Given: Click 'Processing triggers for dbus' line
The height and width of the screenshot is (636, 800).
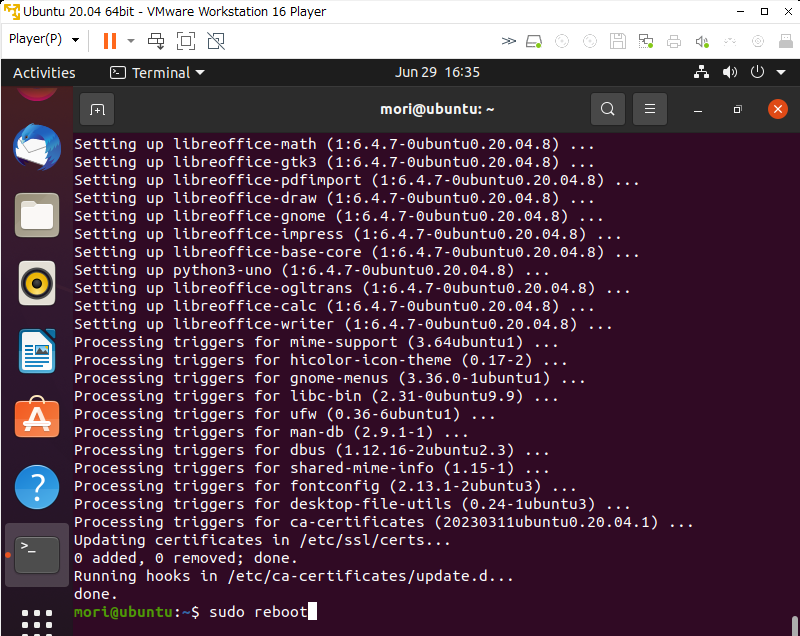Looking at the screenshot, I should [311, 450].
